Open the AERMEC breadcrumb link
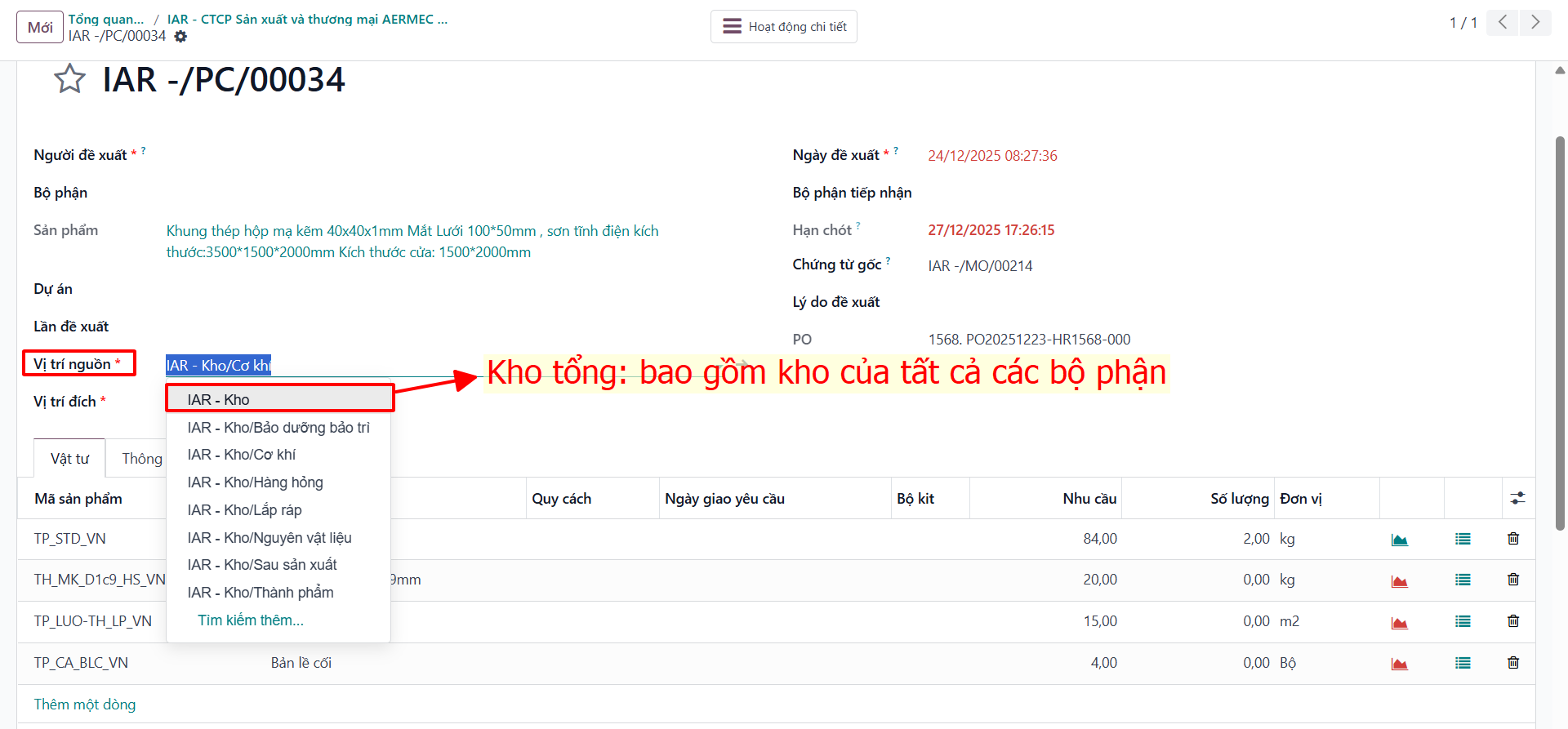 click(308, 19)
